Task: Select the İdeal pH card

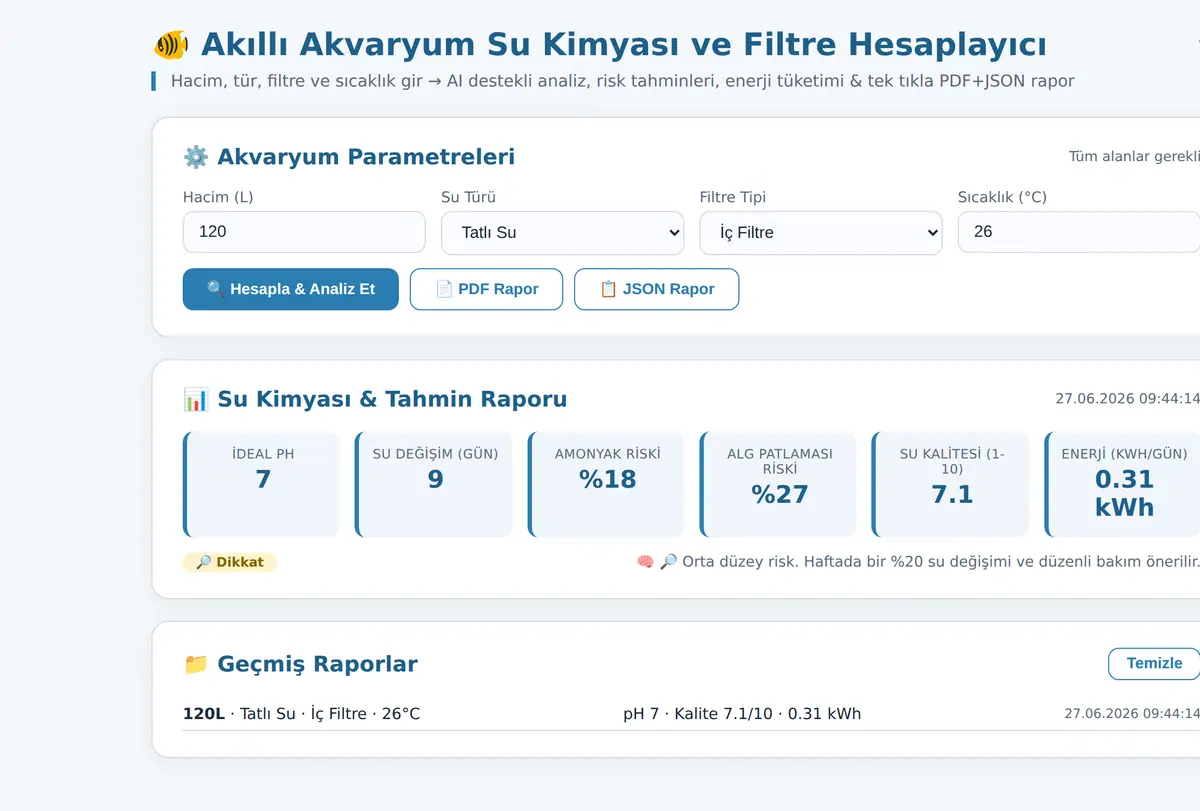Action: click(262, 484)
